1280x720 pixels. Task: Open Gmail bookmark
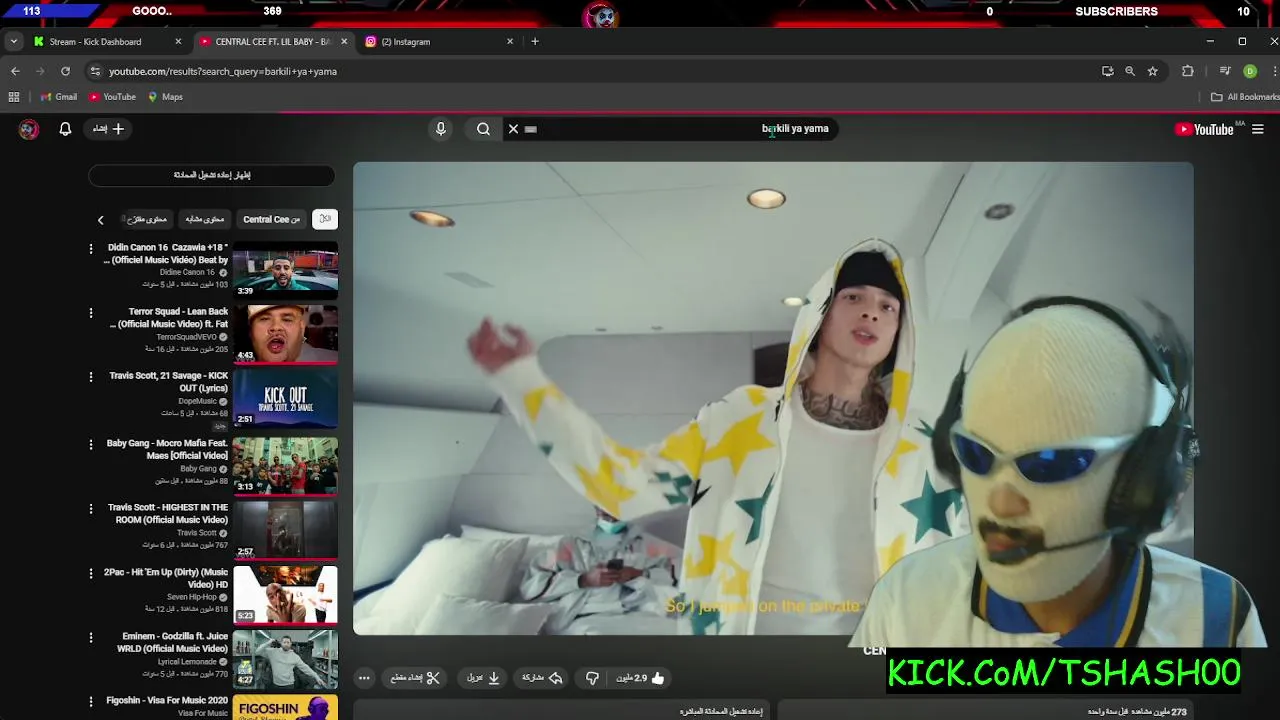pos(59,97)
